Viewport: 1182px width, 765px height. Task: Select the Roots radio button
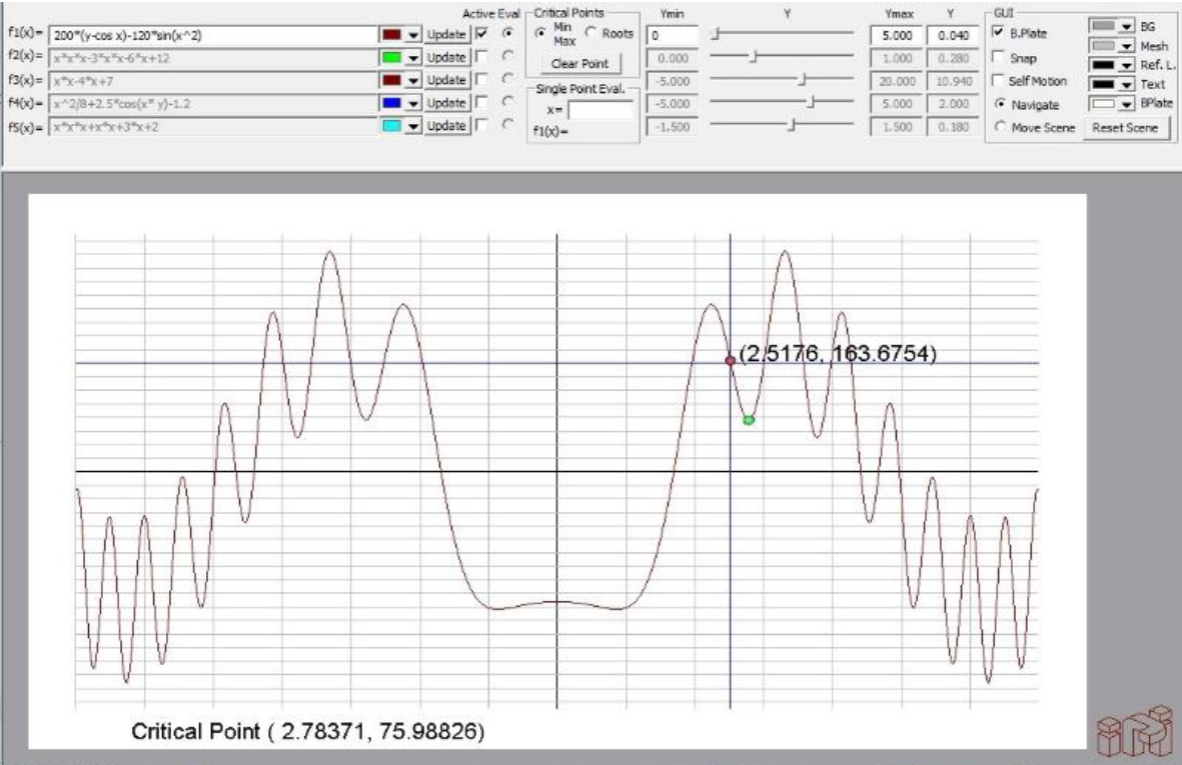[590, 34]
